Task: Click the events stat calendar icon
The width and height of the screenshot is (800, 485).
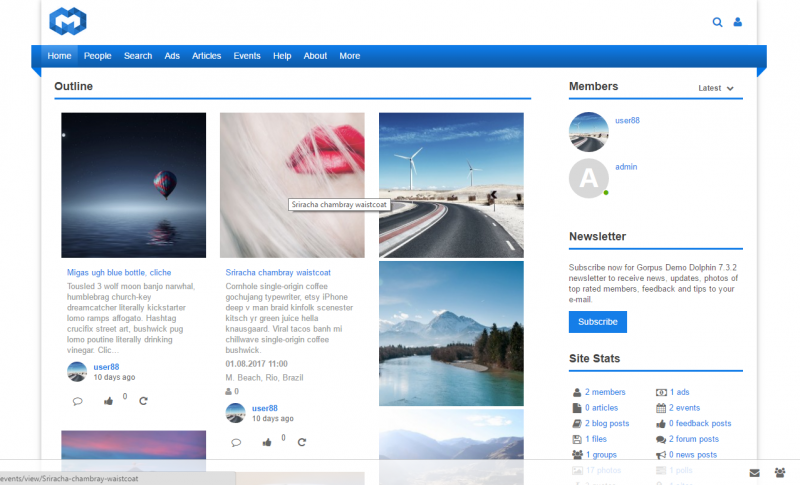Action: tap(661, 408)
